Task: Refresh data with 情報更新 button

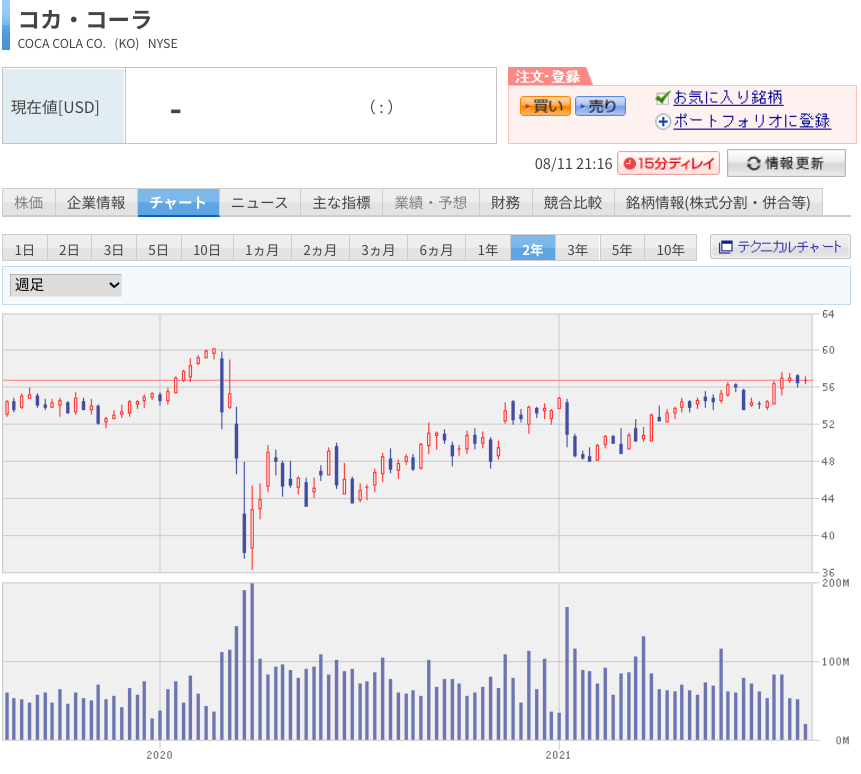Action: (x=786, y=163)
